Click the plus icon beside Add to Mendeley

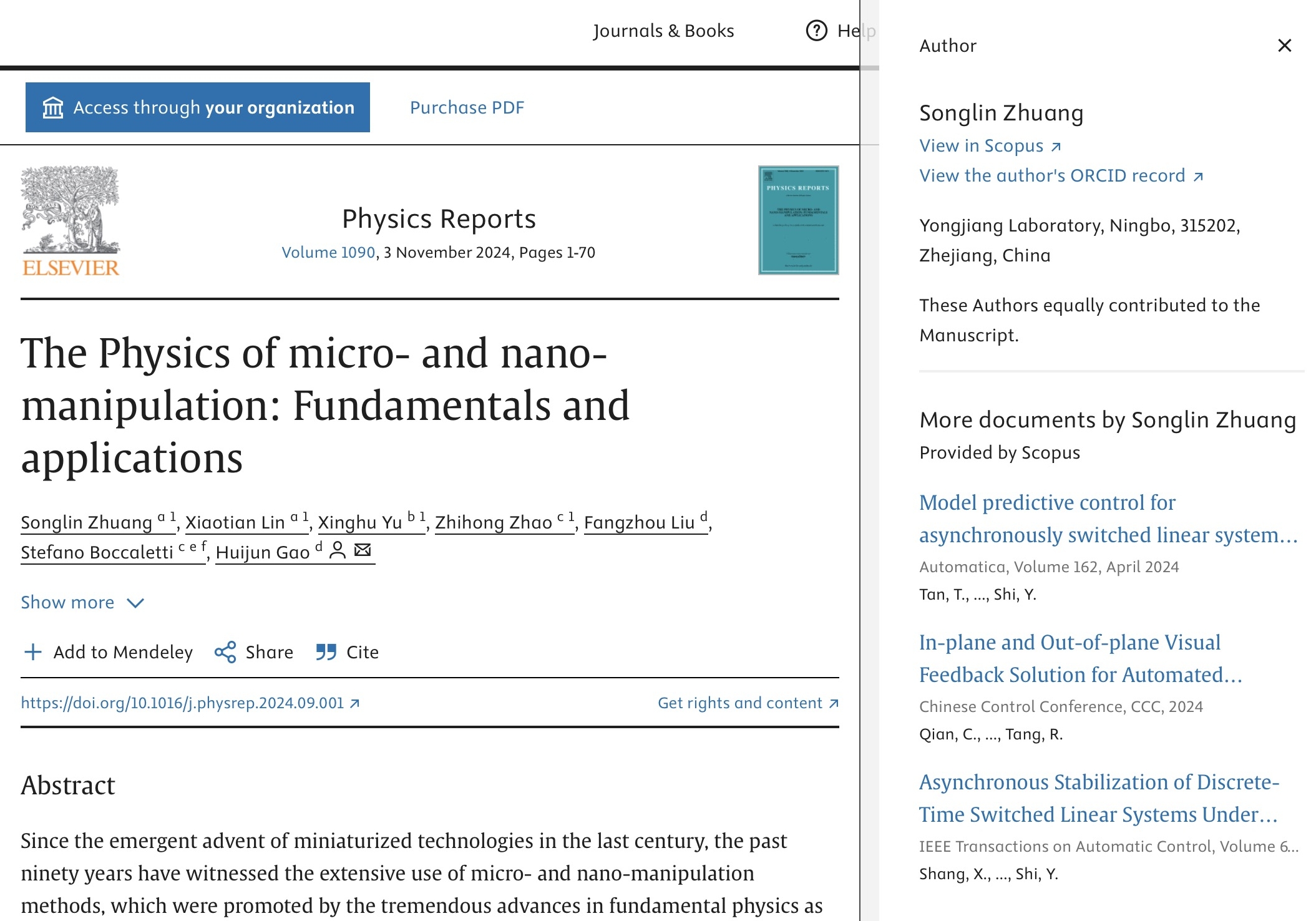pyautogui.click(x=32, y=652)
